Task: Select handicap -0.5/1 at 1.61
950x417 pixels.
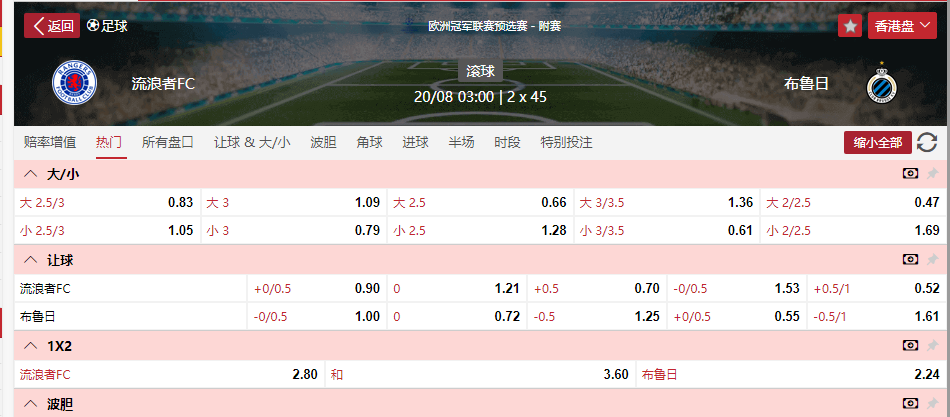Action: [x=877, y=316]
